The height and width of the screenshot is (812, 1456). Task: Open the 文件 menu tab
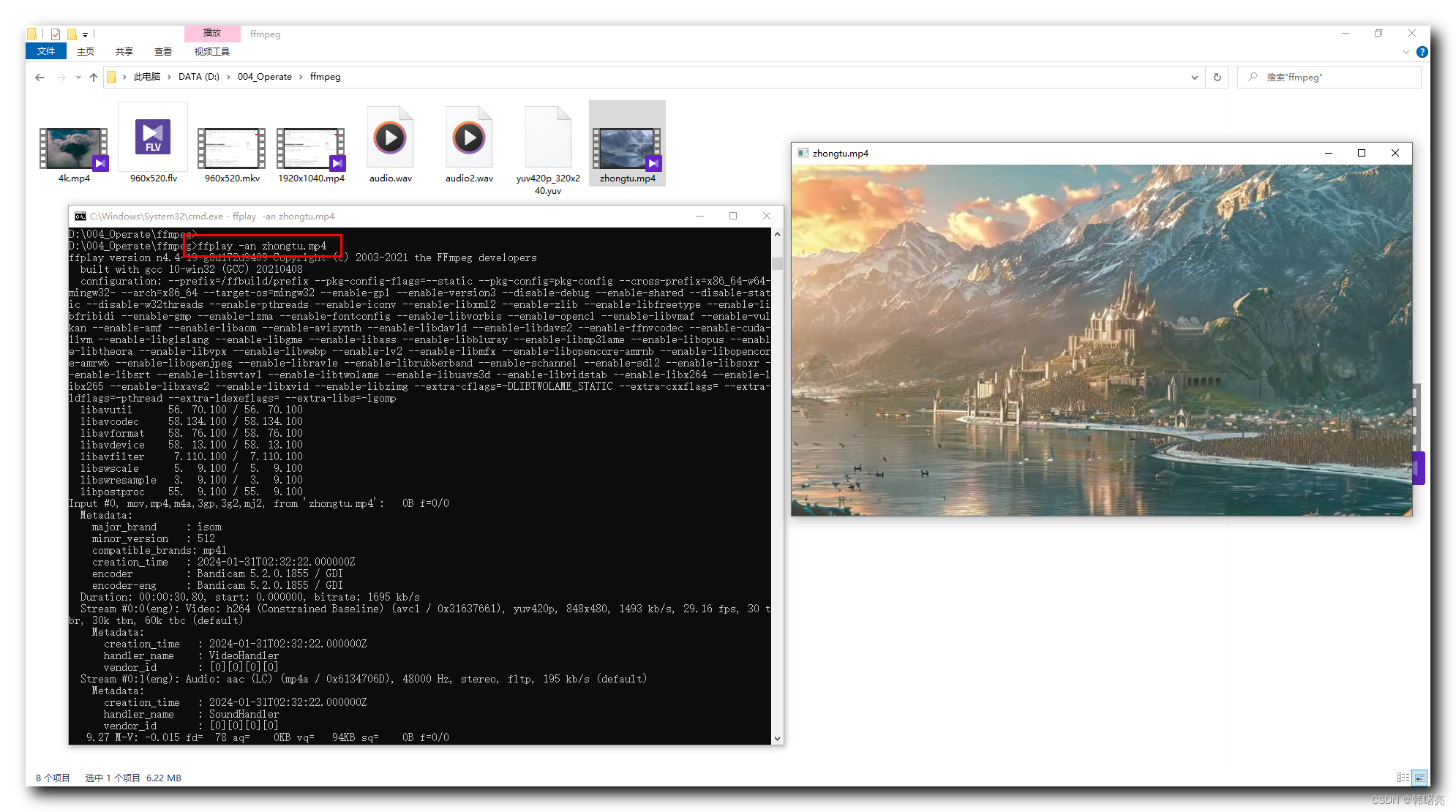(46, 51)
